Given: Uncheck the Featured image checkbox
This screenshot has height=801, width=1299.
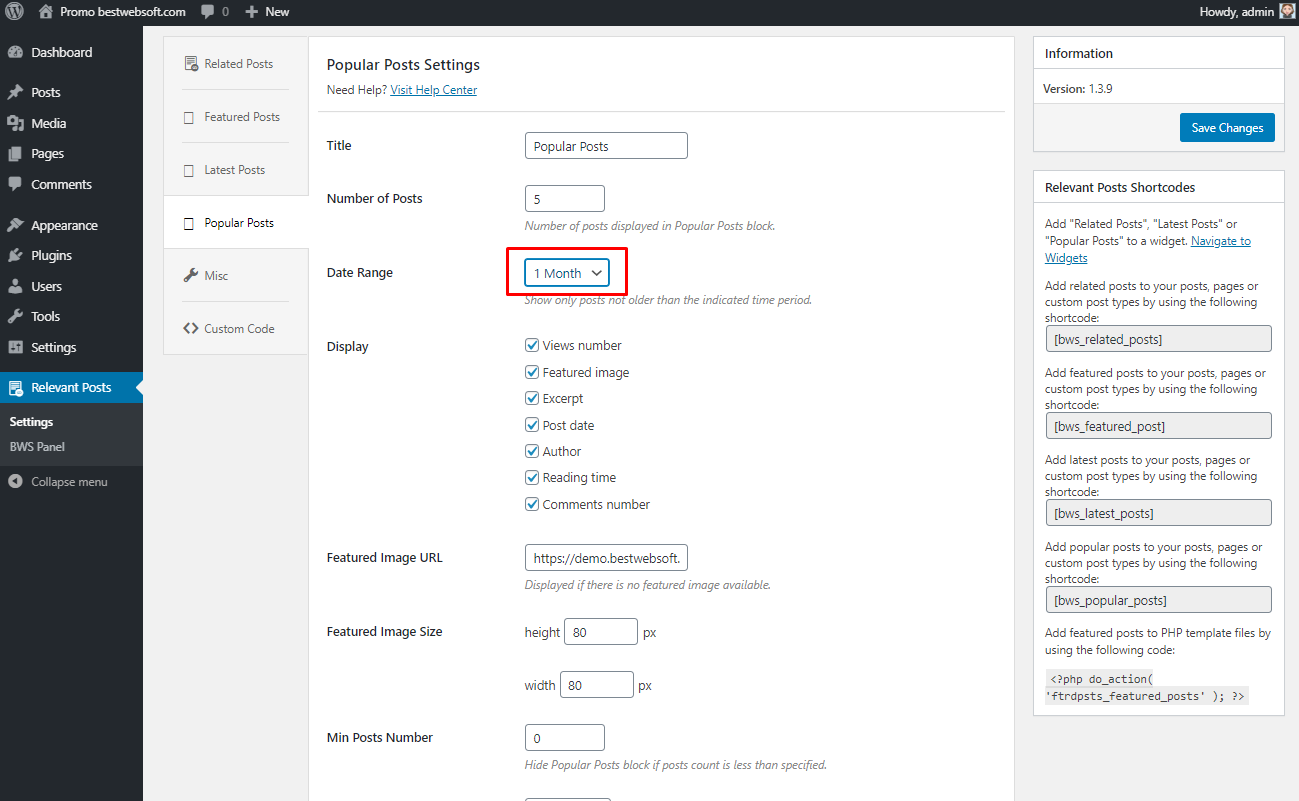Looking at the screenshot, I should click(x=532, y=372).
